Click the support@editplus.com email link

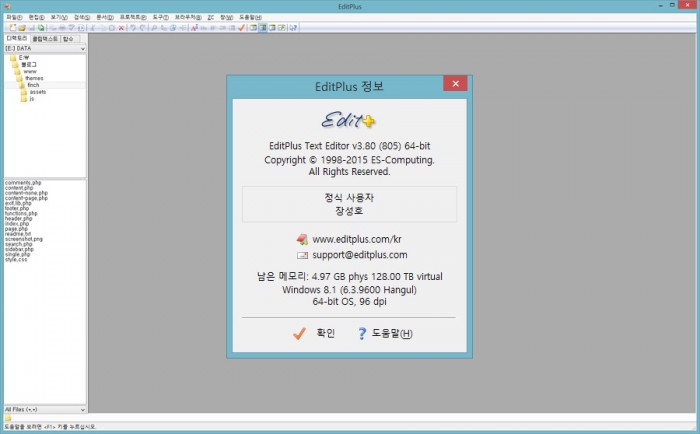[360, 255]
